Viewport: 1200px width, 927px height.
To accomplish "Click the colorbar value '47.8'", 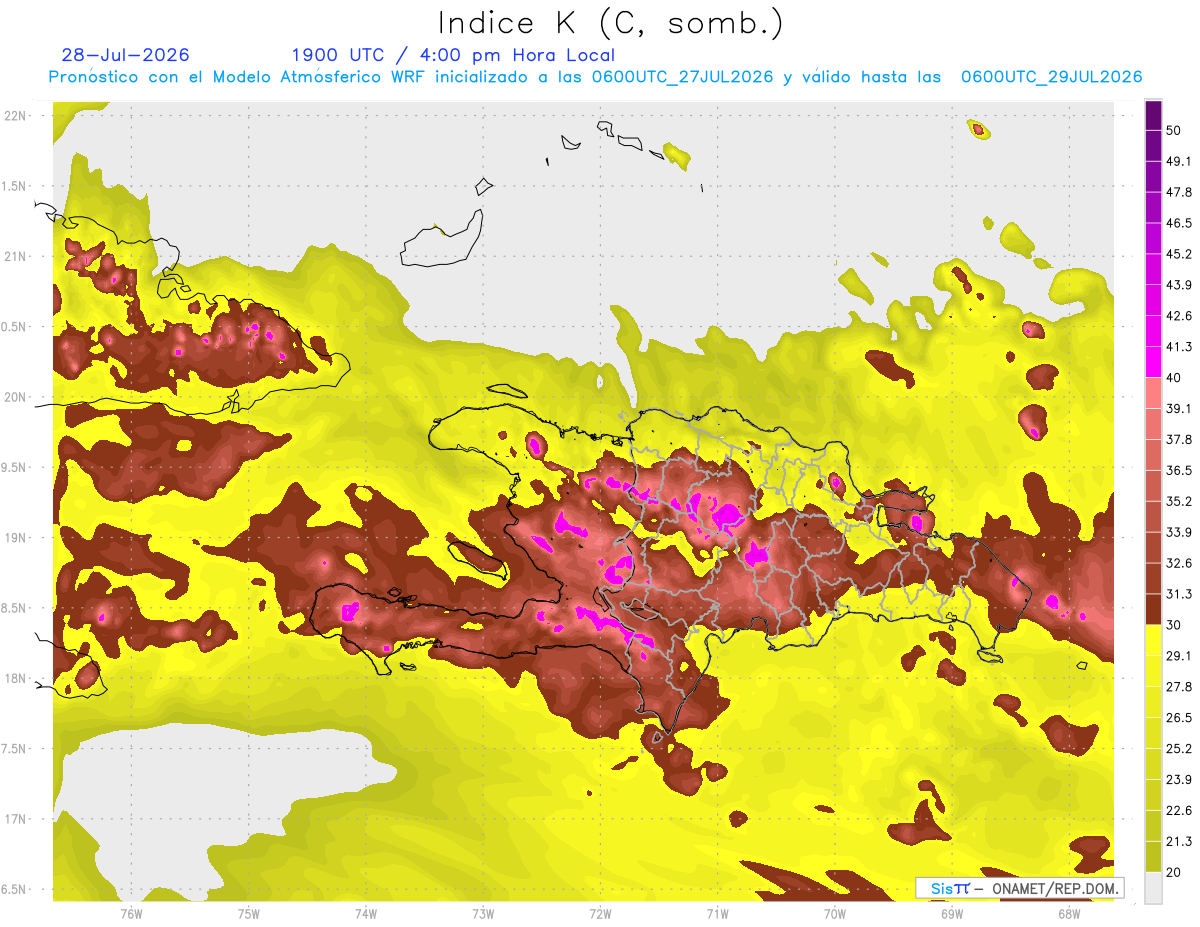I will (1179, 193).
